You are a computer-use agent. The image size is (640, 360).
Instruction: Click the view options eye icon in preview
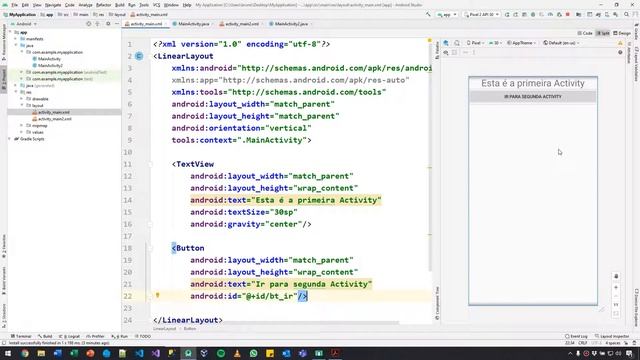pos(446,52)
